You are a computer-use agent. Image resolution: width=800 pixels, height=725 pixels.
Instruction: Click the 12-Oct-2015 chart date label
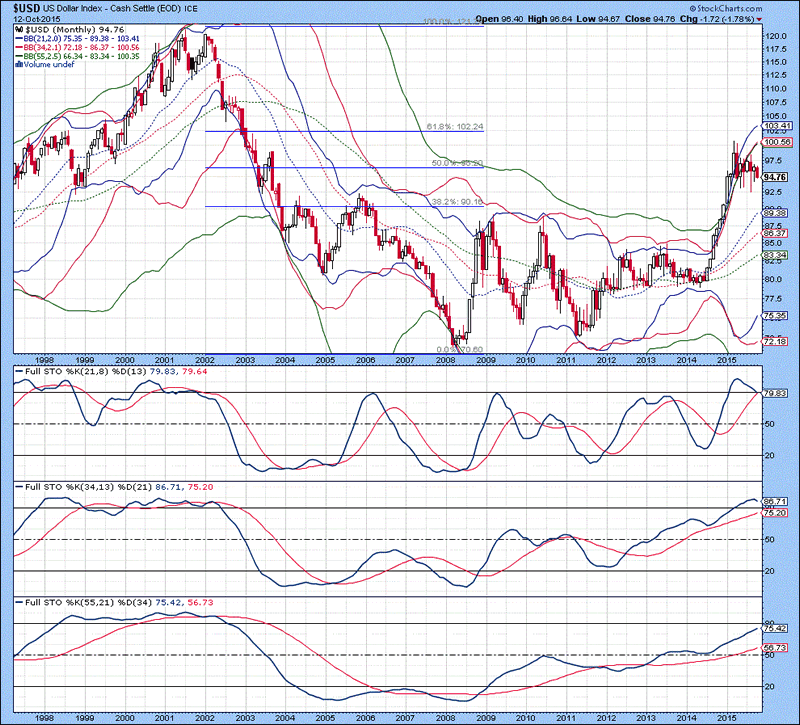pos(28,17)
